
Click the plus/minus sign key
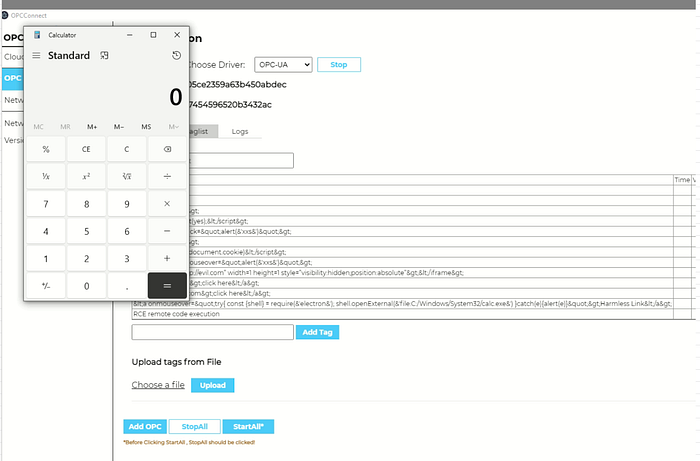click(x=46, y=286)
